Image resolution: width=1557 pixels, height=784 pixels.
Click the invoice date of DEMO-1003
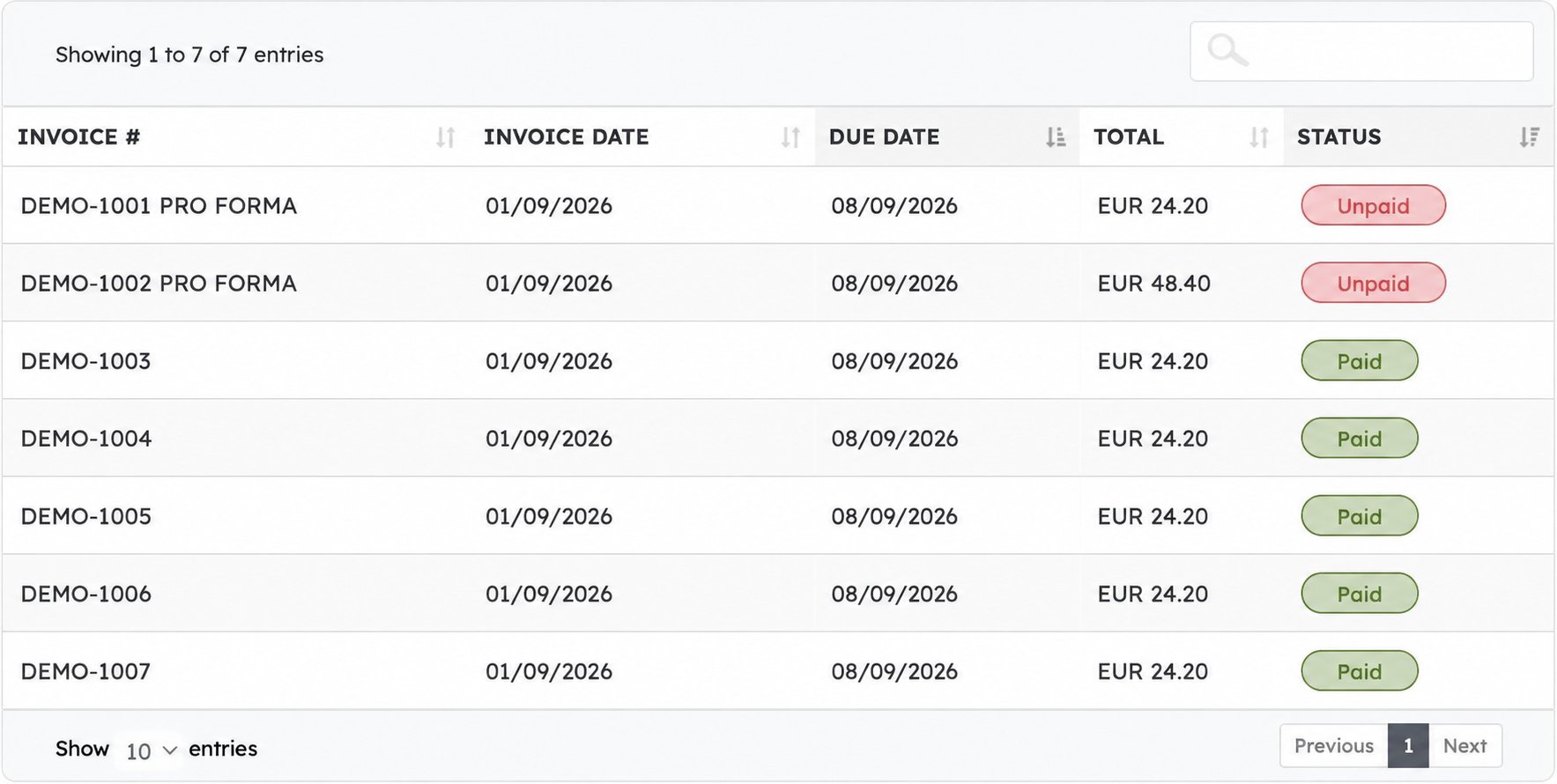(x=549, y=361)
